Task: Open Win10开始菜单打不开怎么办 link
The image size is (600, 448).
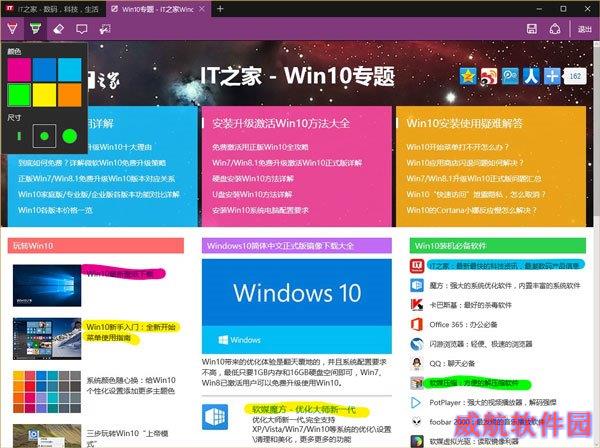Action: click(458, 147)
